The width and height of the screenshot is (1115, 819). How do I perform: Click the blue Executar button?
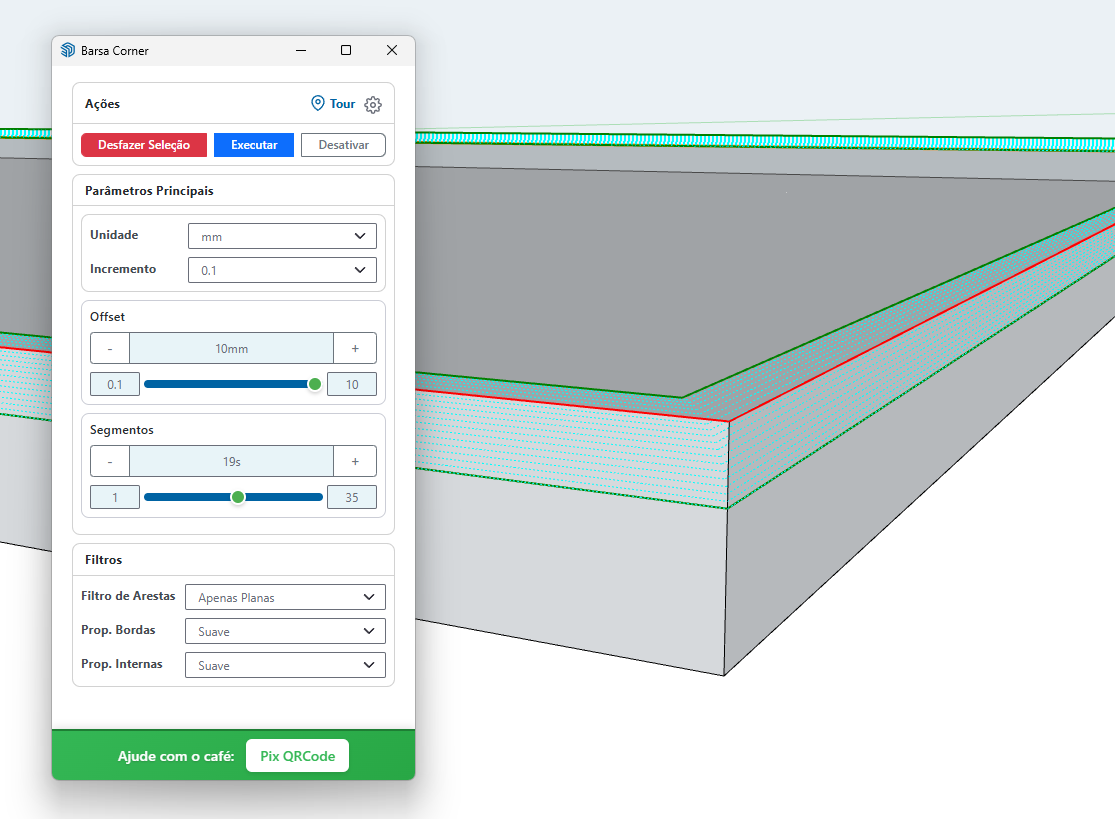tap(254, 145)
